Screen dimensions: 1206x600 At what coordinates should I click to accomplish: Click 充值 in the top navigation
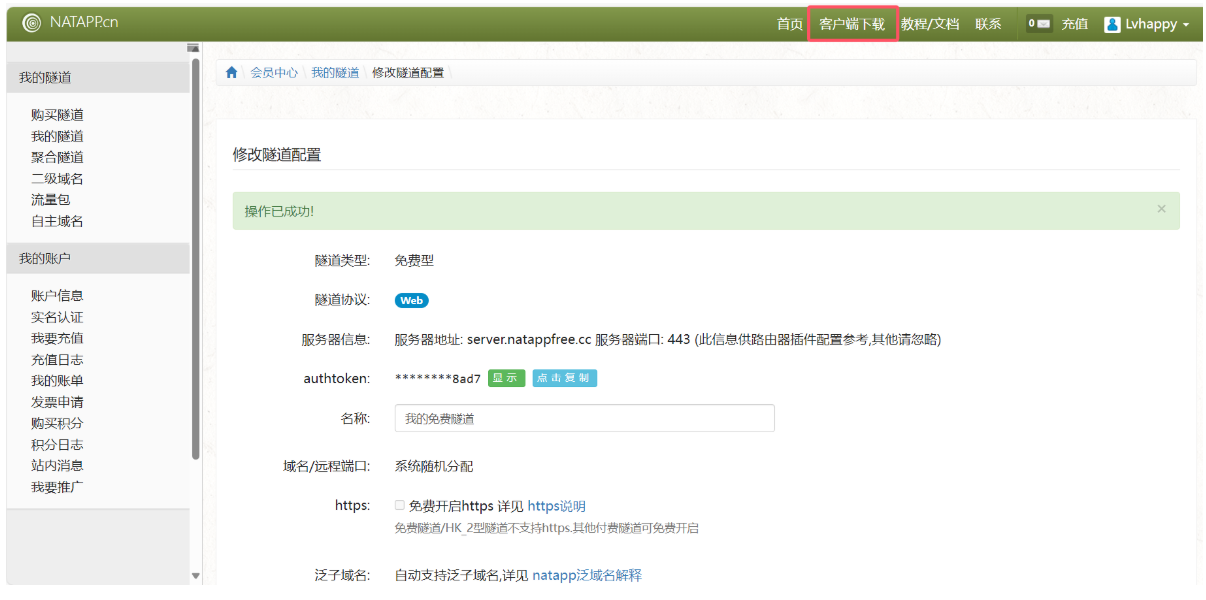click(1075, 24)
